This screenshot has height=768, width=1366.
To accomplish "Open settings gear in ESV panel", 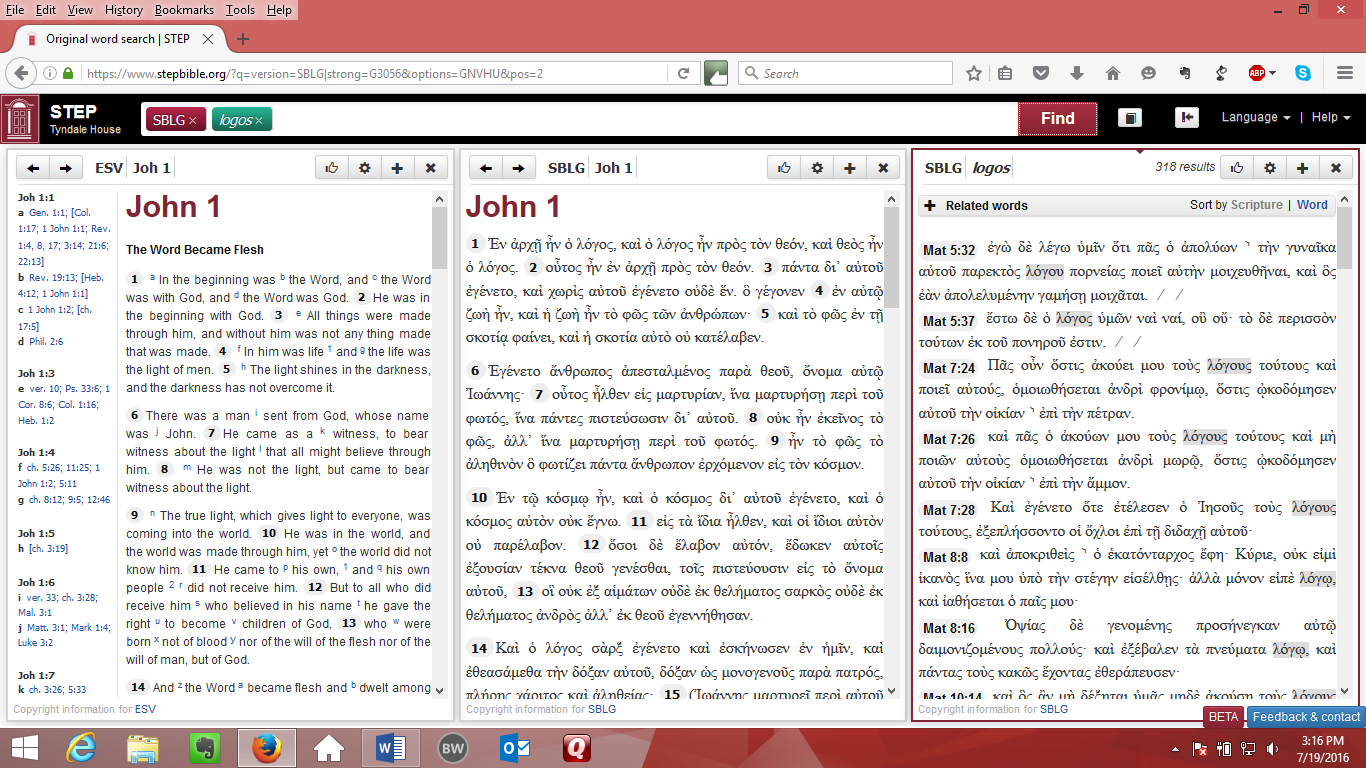I will (365, 168).
